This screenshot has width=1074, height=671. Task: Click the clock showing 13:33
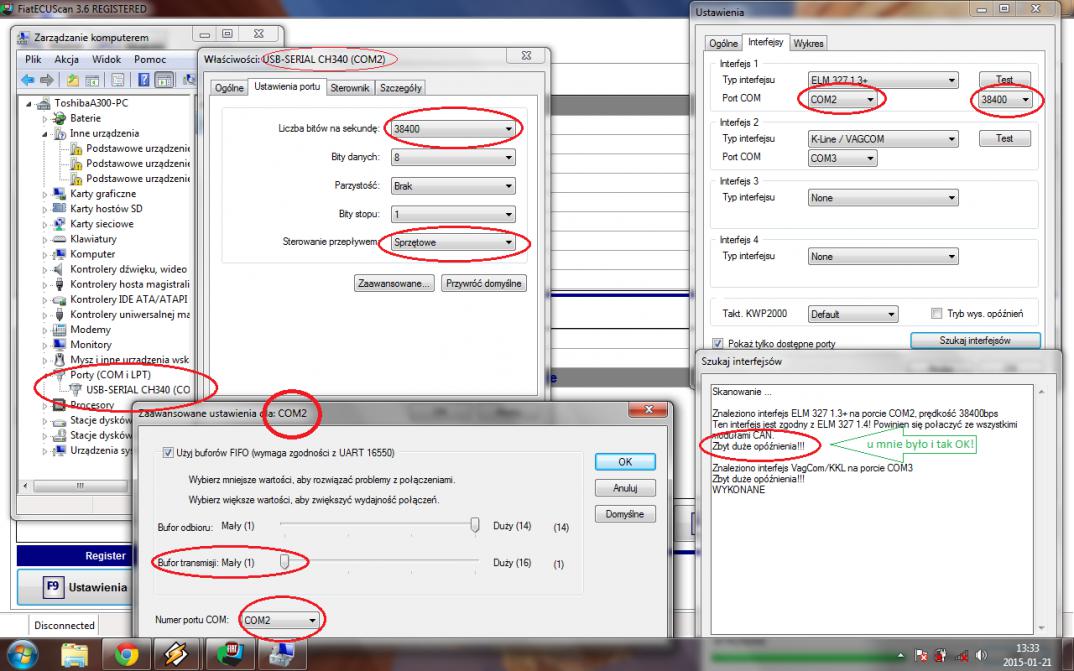[x=1027, y=648]
